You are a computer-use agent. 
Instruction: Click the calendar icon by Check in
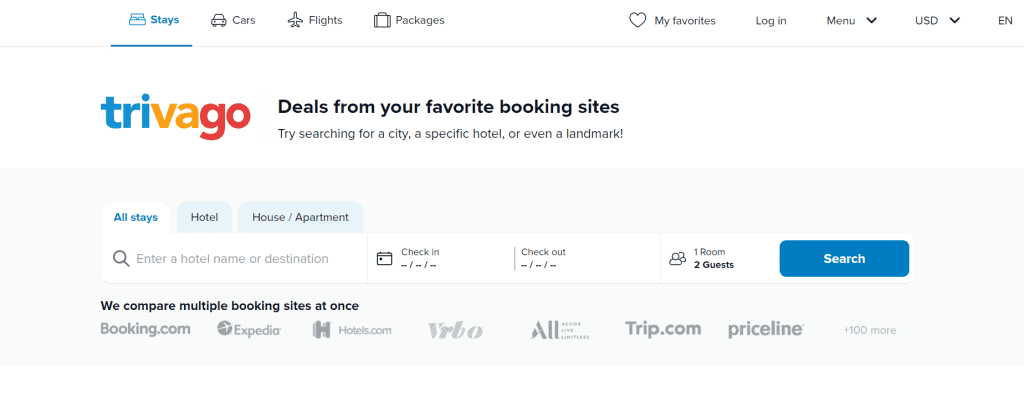[x=385, y=259]
